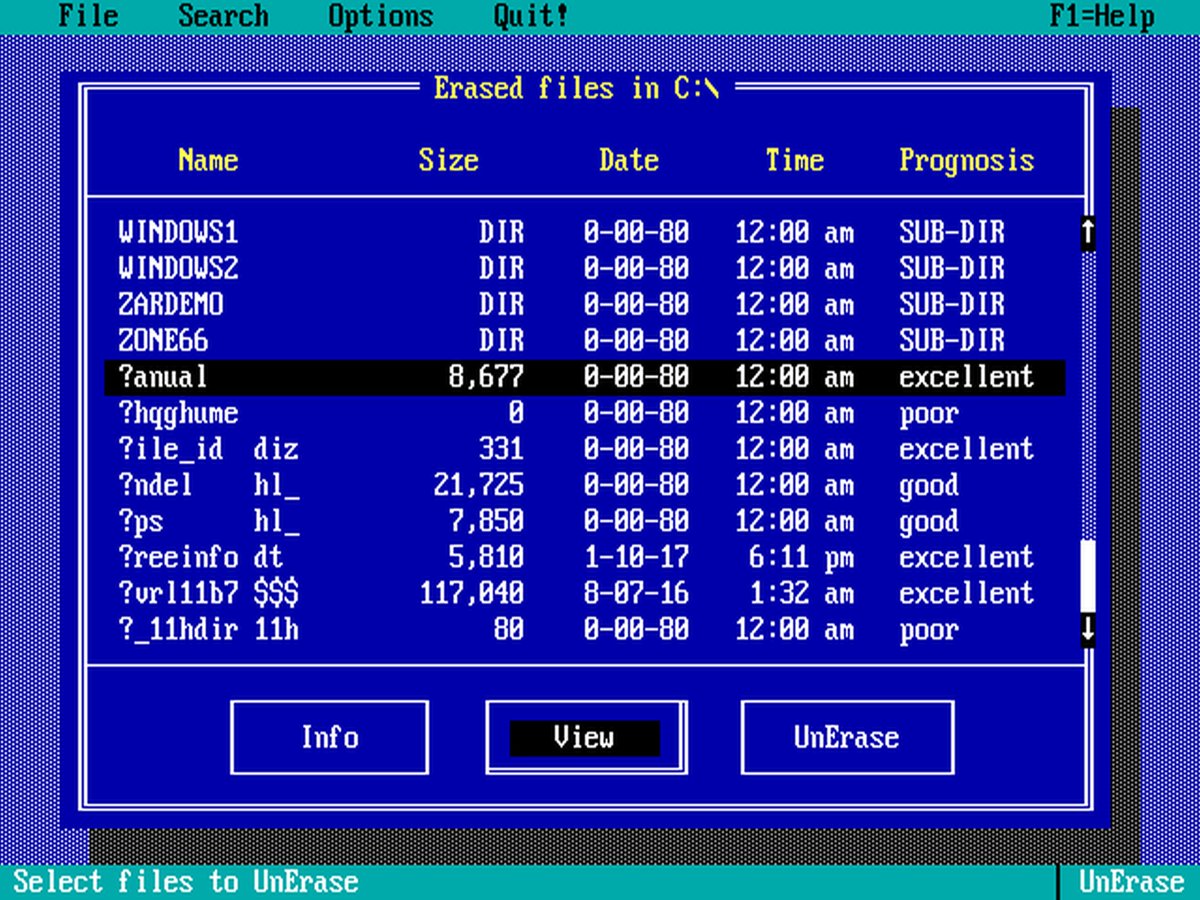Click the Time column header
This screenshot has width=1200, height=900.
tap(795, 160)
